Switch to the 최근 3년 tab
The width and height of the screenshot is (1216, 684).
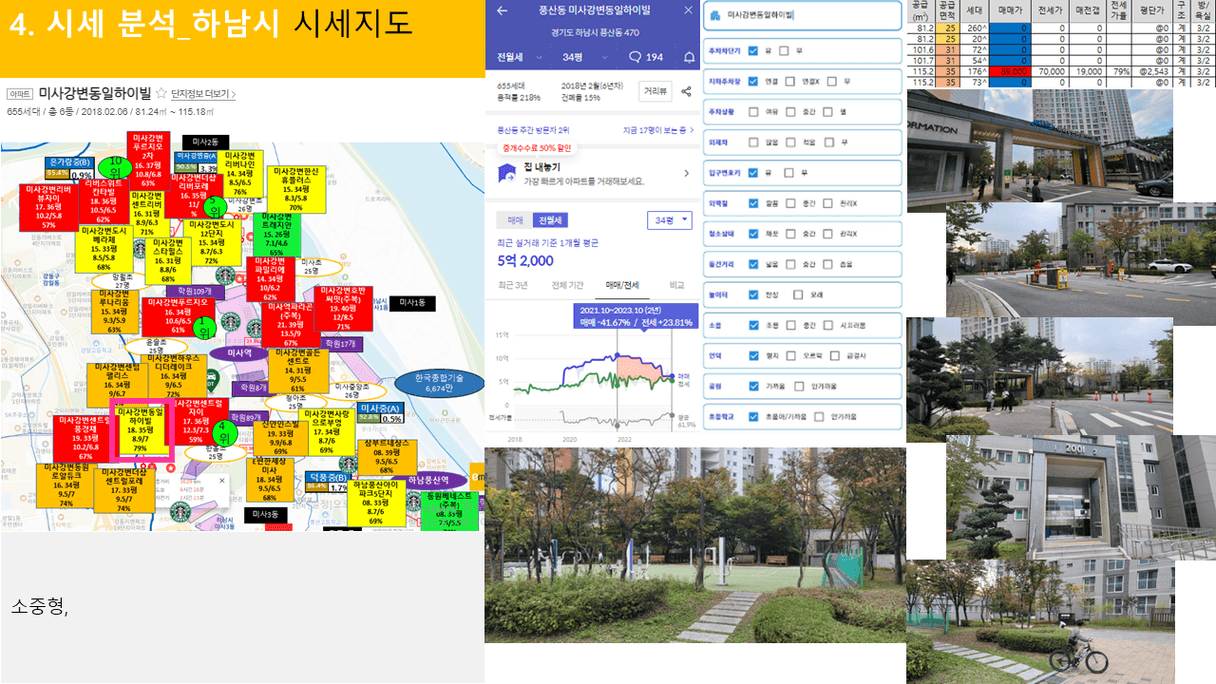point(515,286)
